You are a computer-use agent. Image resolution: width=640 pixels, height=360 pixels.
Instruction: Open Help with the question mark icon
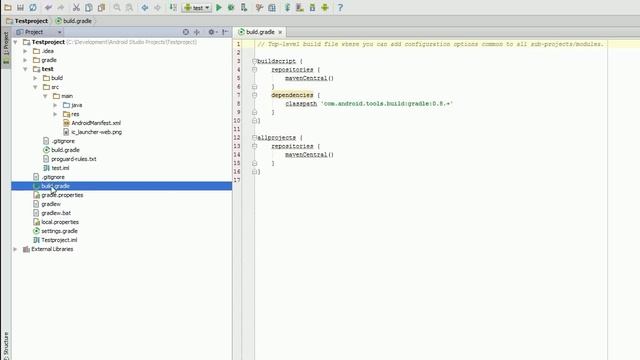[340, 7]
